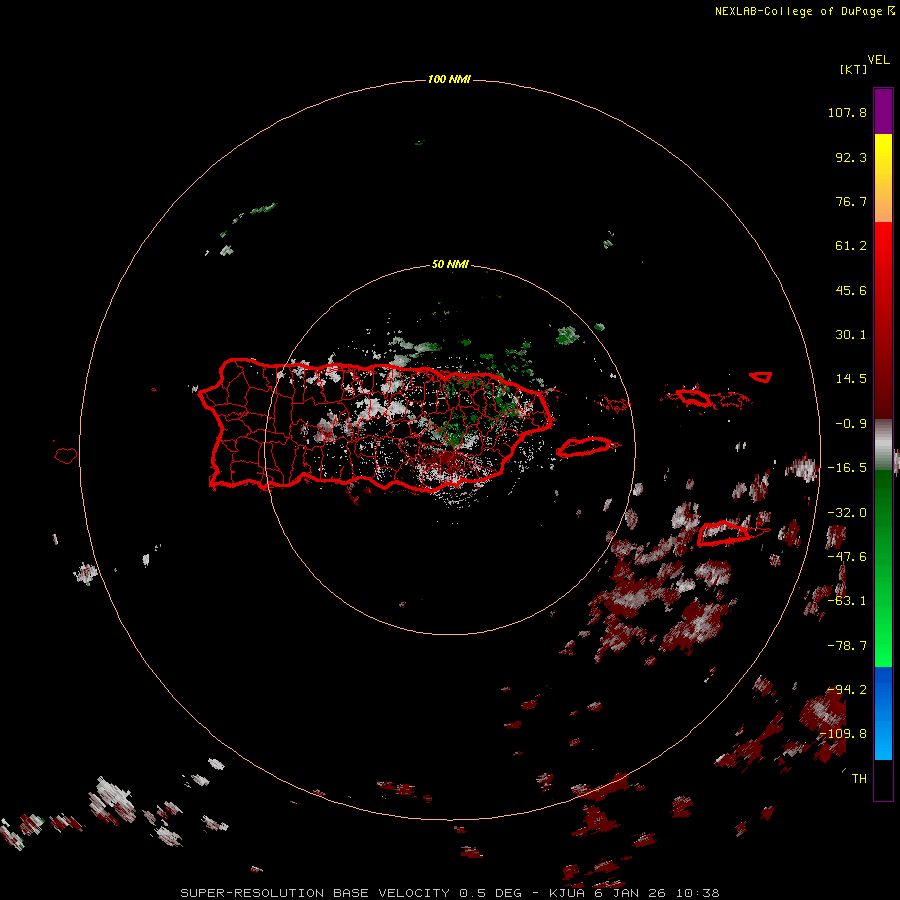Click the 76.7 velocity scale value

coord(851,201)
